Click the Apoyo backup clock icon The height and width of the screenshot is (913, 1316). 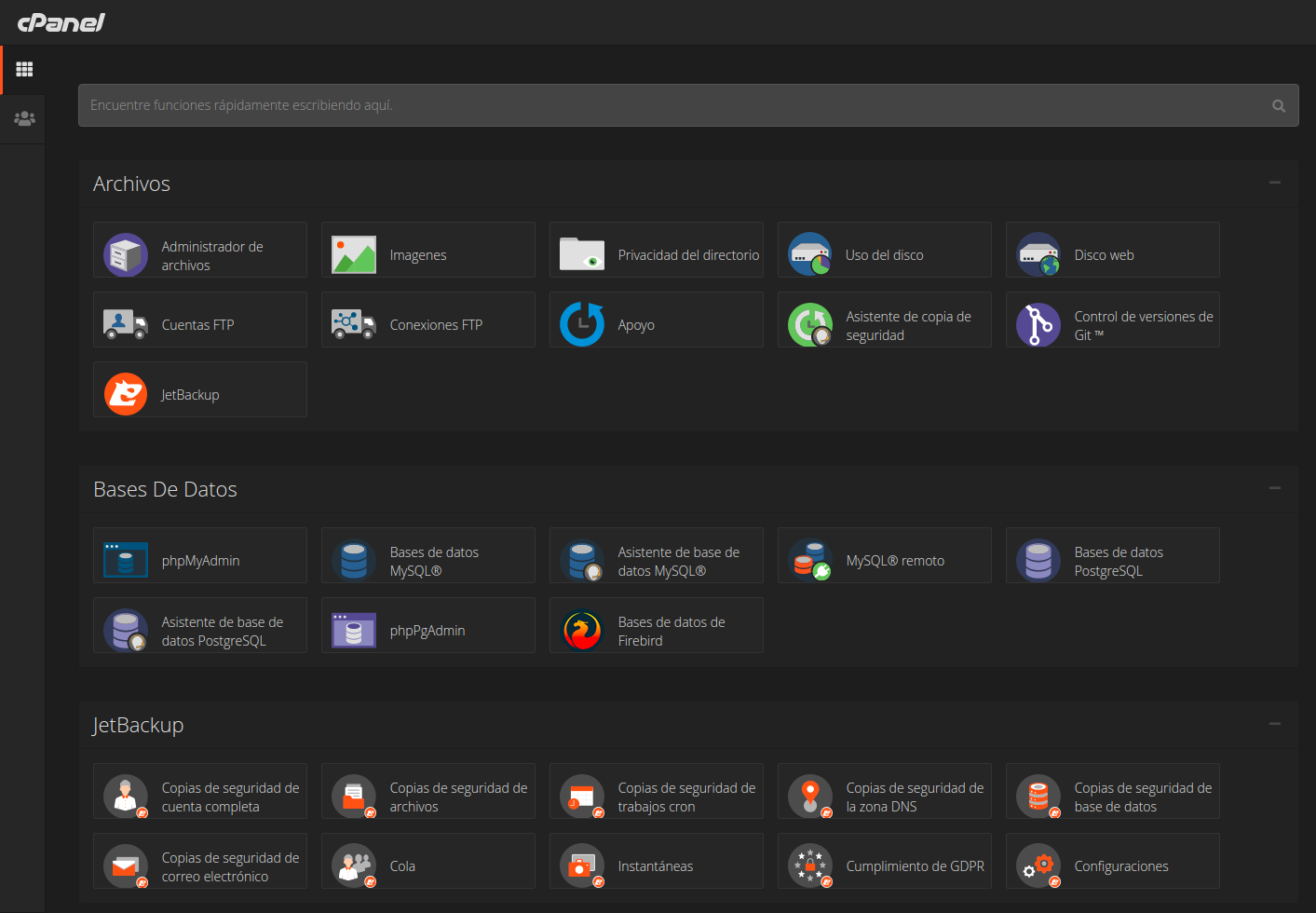[x=582, y=324]
